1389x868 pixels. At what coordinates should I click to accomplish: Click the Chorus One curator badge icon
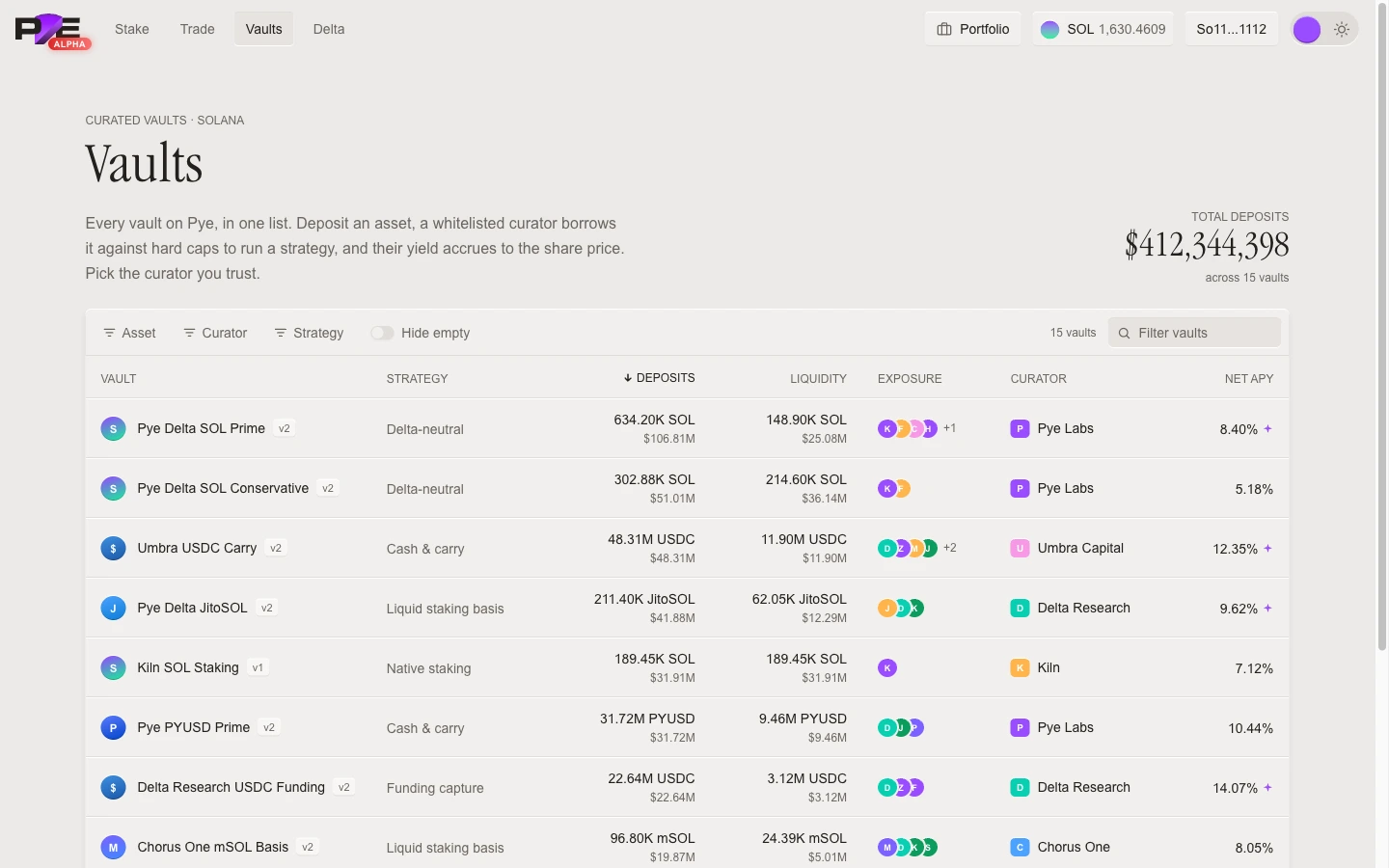click(x=1020, y=848)
